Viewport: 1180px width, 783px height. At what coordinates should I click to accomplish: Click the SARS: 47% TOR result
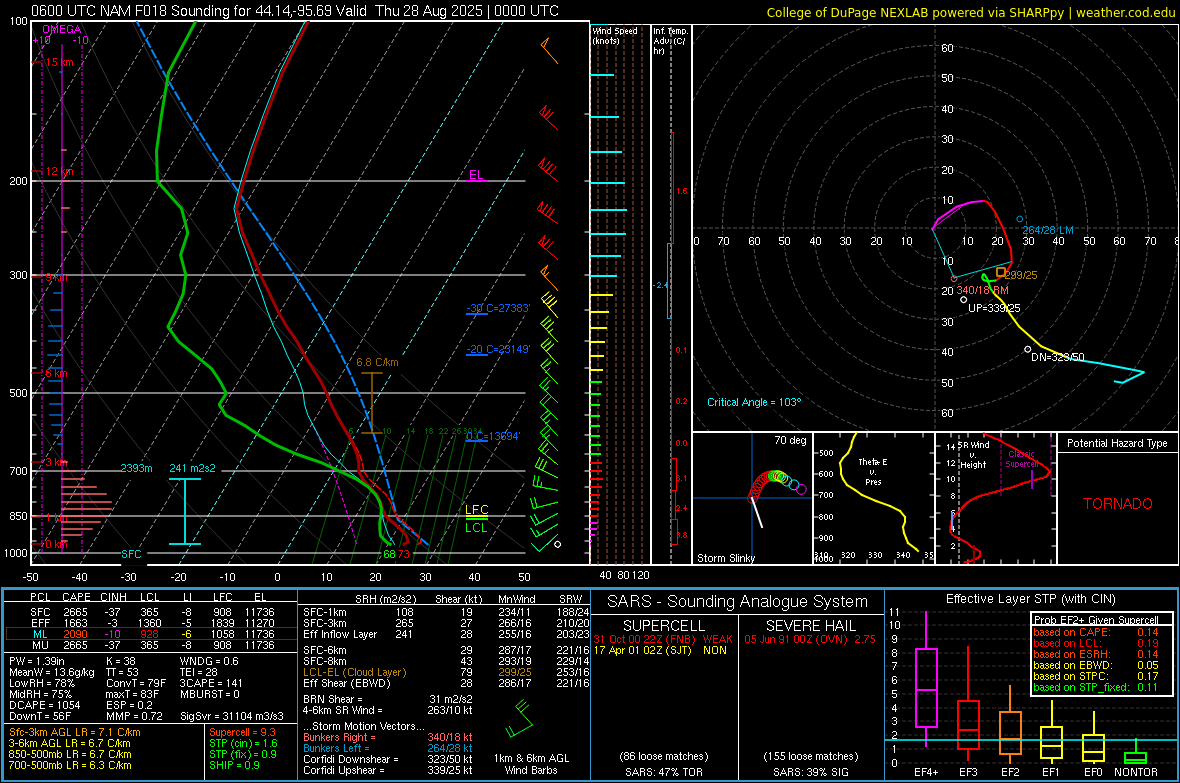coord(663,772)
